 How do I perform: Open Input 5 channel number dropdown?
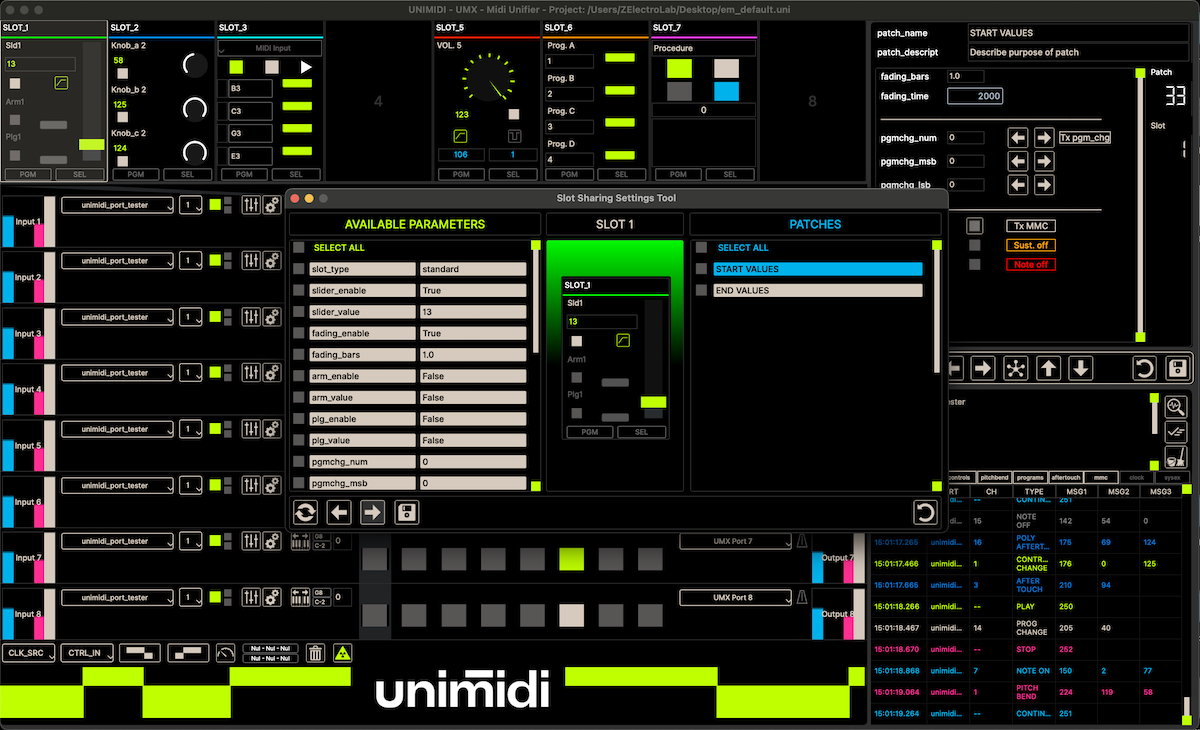[190, 429]
